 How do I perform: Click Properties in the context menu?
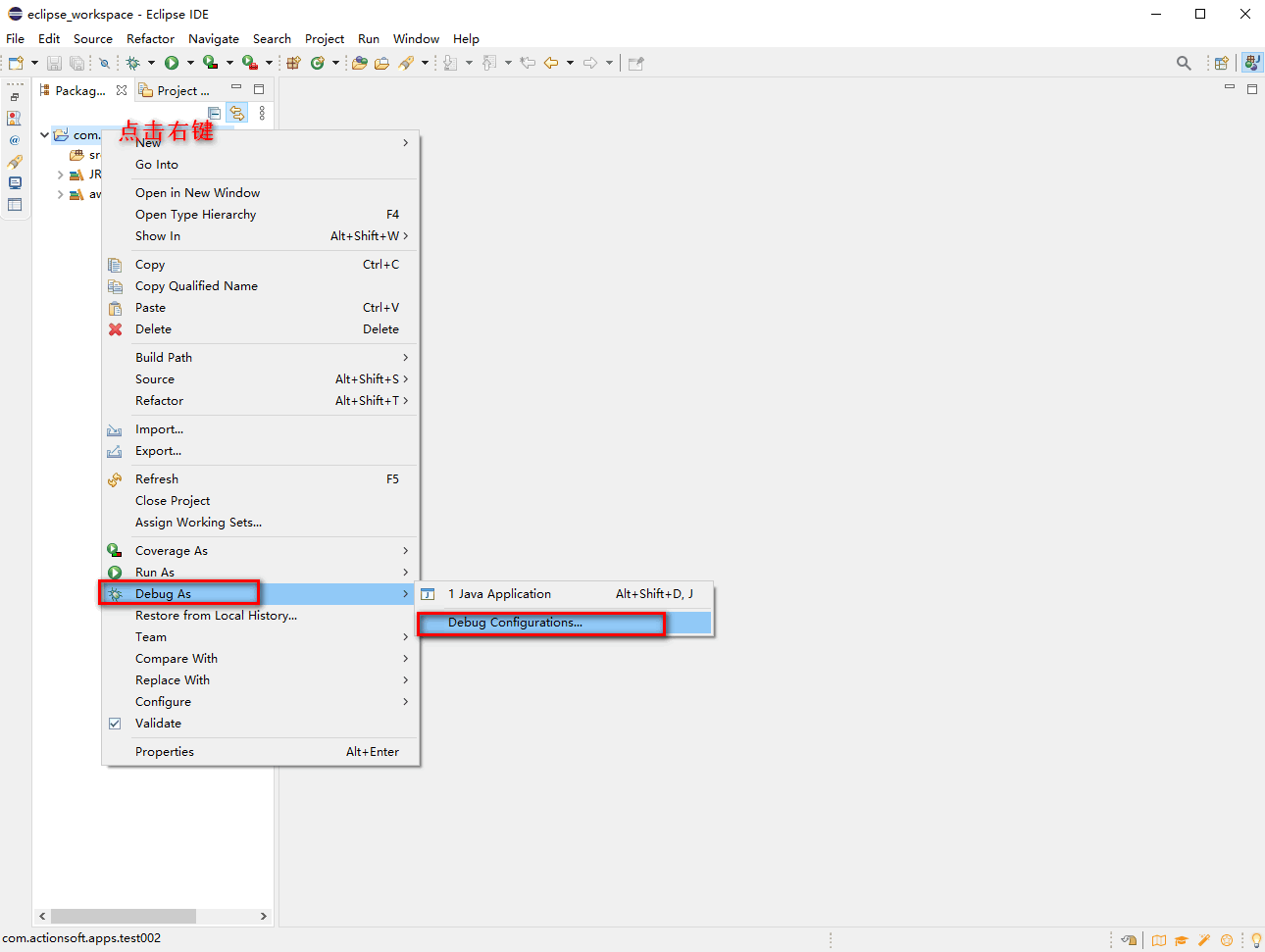(165, 752)
